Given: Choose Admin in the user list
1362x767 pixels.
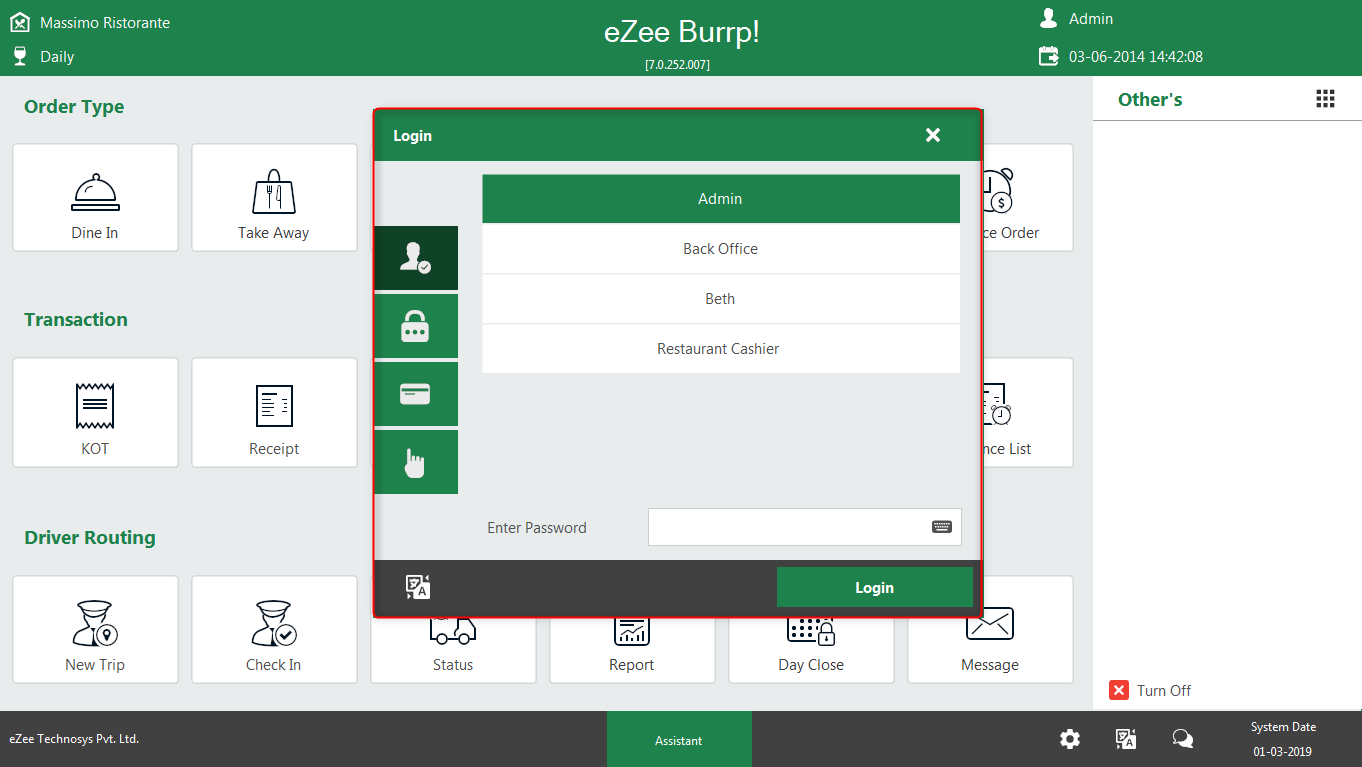Looking at the screenshot, I should coord(721,199).
